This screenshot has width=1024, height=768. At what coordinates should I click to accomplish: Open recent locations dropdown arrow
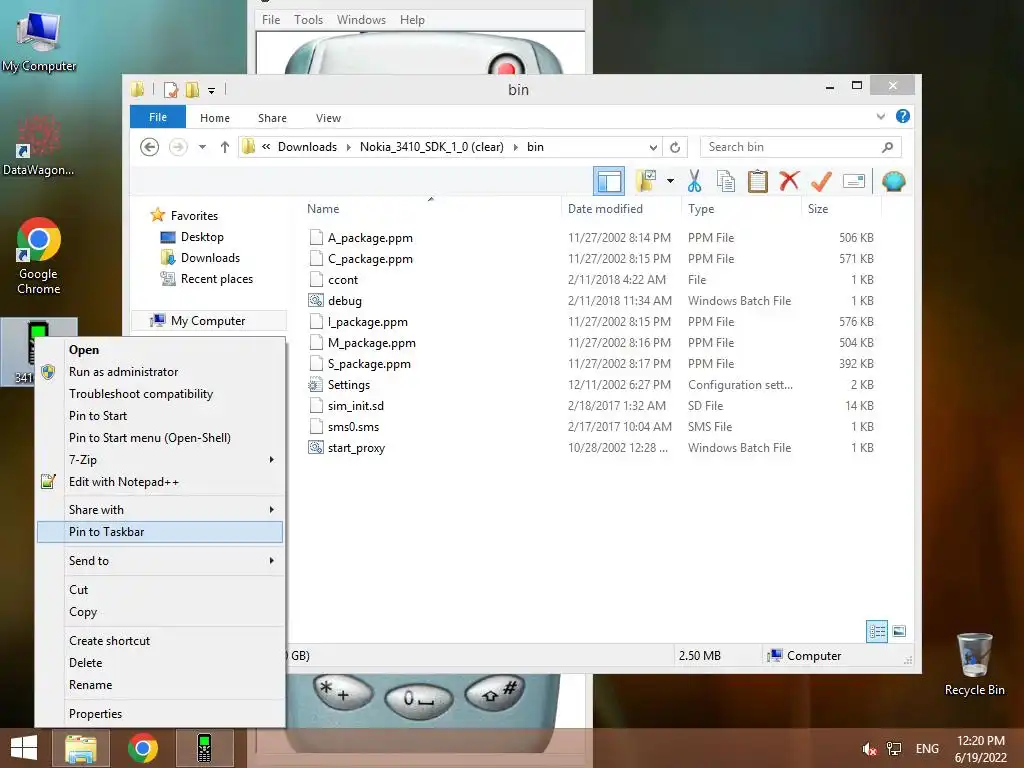(x=202, y=147)
